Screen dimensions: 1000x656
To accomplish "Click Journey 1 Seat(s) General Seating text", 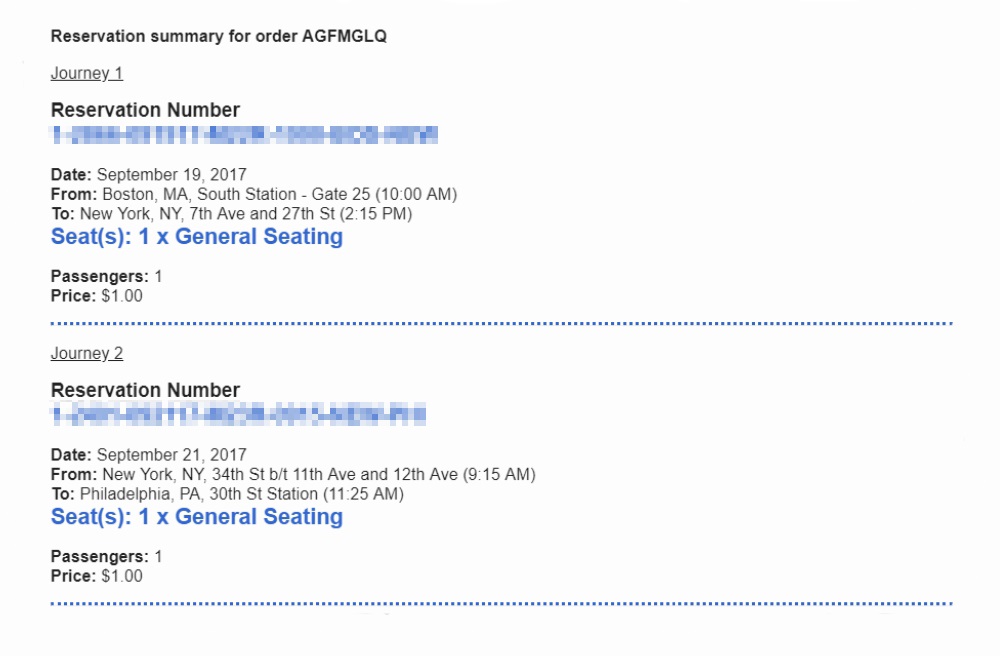I will coord(196,237).
